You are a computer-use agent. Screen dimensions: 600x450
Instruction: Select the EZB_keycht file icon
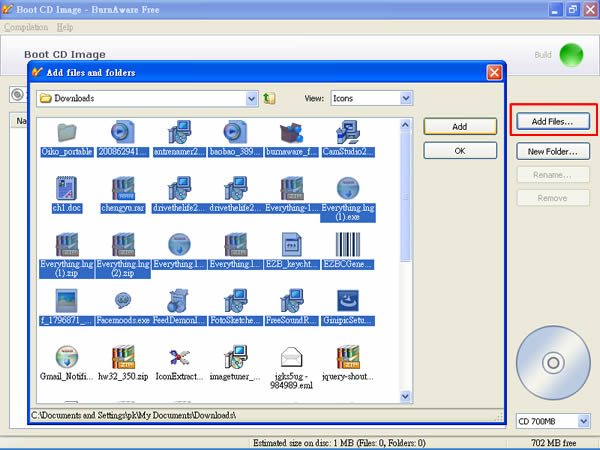point(292,245)
